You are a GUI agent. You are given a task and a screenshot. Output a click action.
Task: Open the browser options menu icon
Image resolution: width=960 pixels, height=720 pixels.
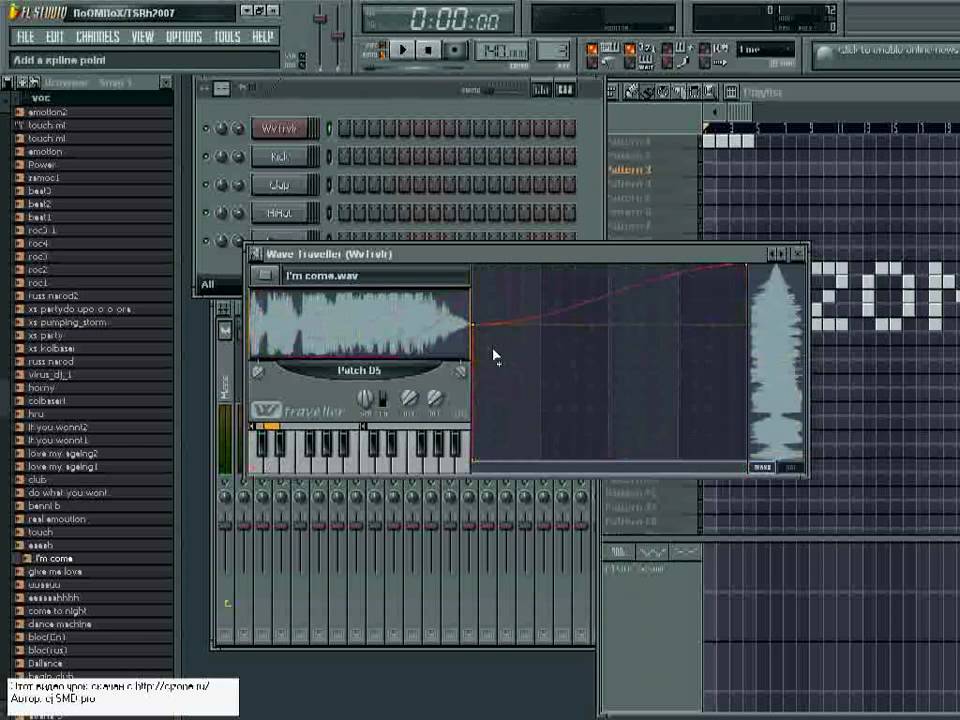(7, 82)
